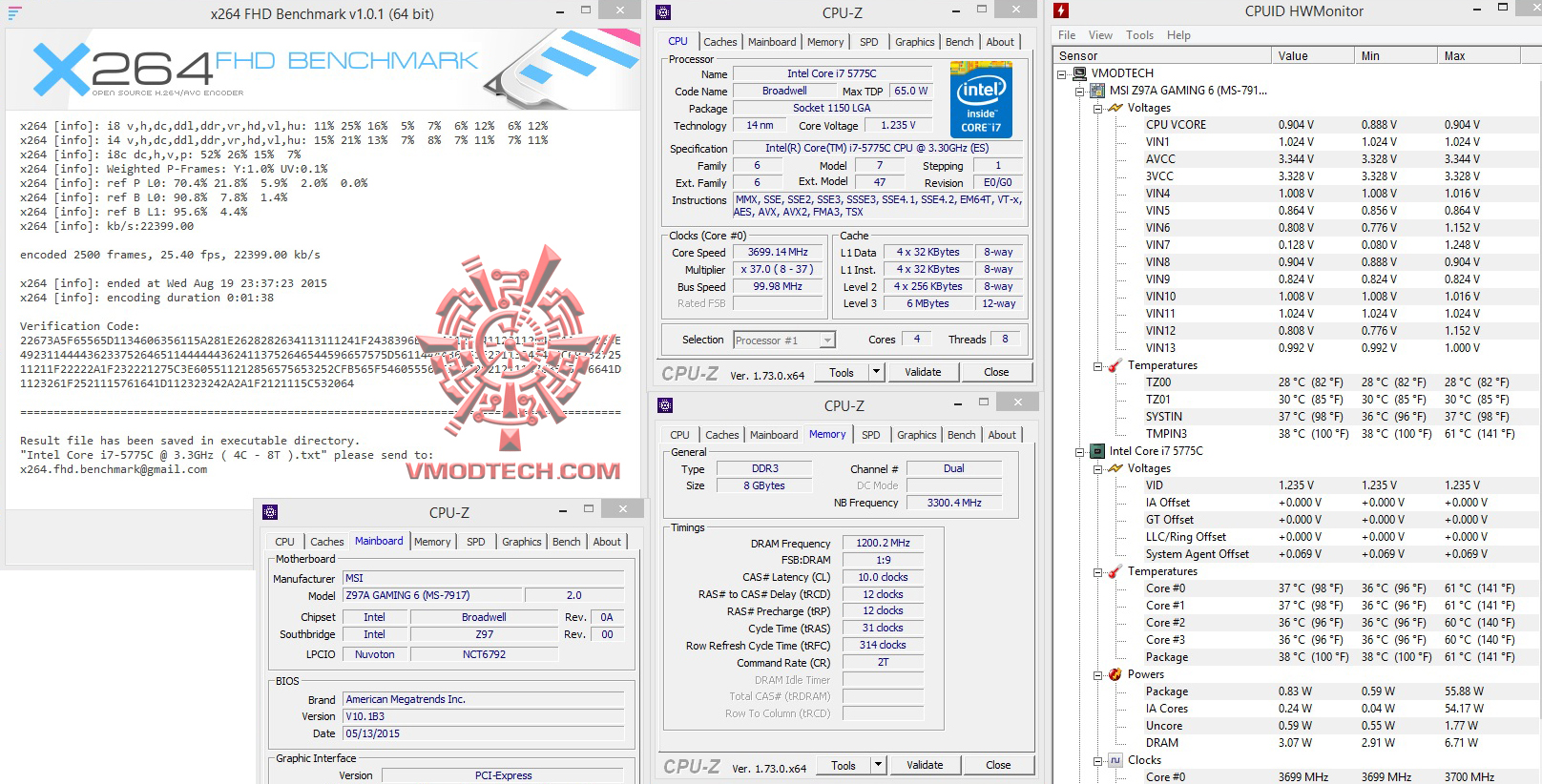1542x784 pixels.
Task: Select CPU tab in CPU-Z Motherboard window
Action: pos(284,542)
